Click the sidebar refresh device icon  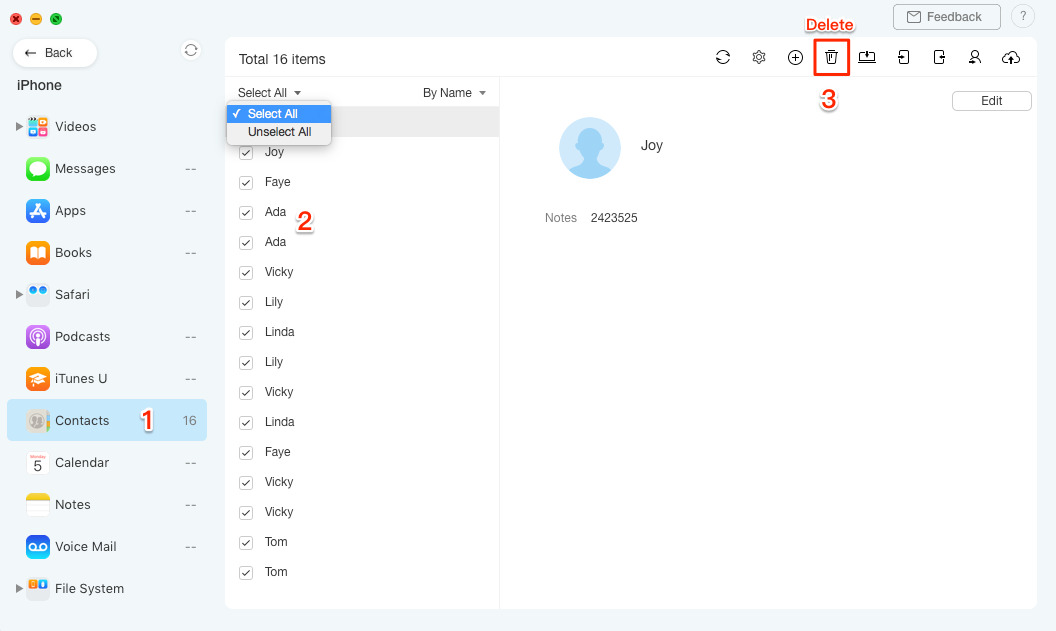[191, 51]
